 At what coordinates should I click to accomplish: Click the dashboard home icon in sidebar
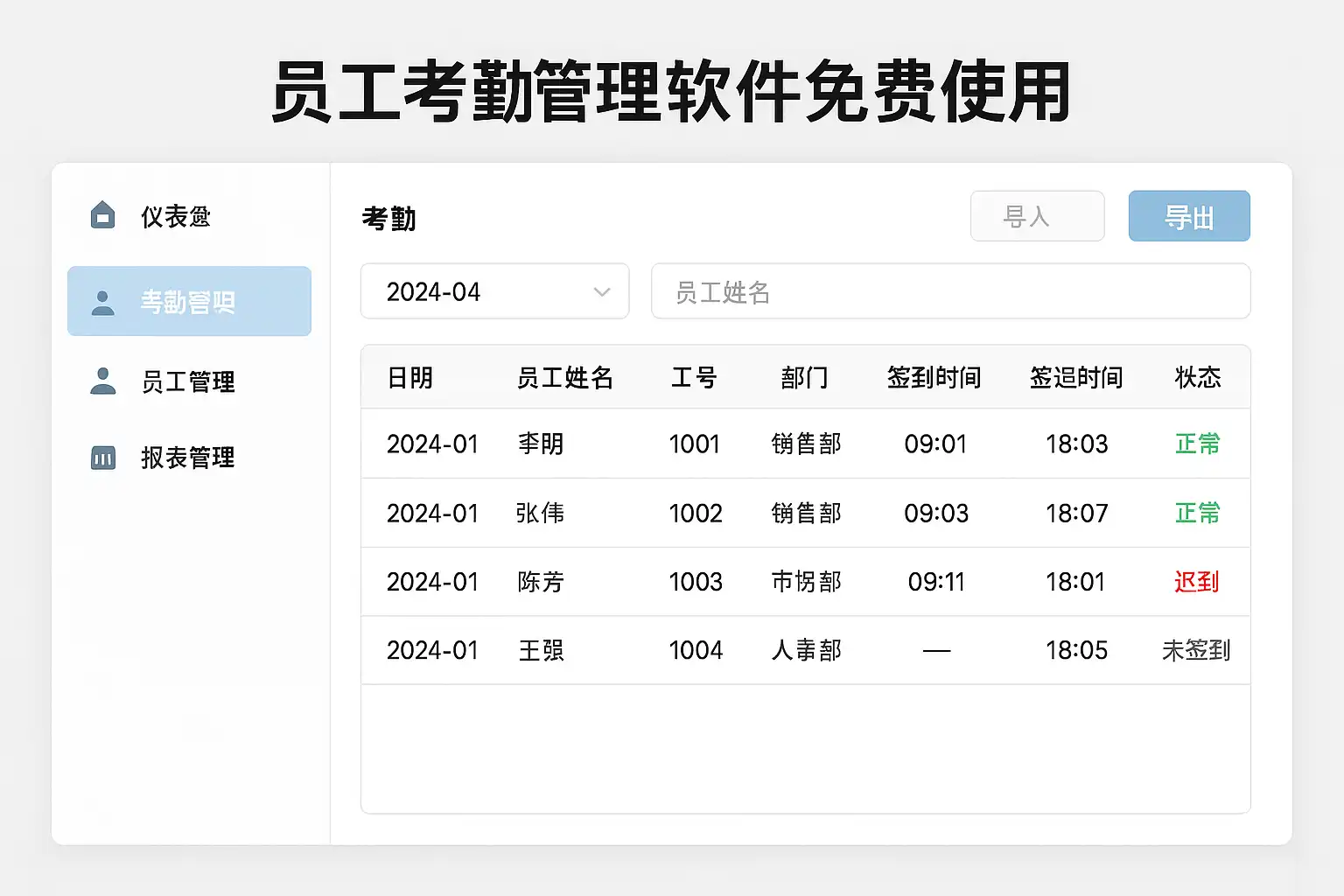pyautogui.click(x=103, y=215)
